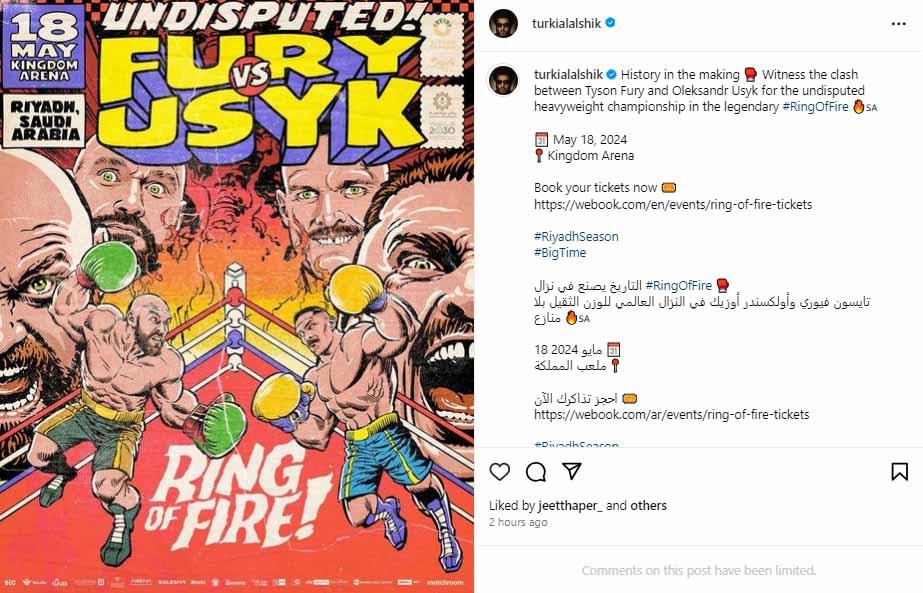
Task: Click the Fury vs Usyk poster image
Action: [237, 296]
